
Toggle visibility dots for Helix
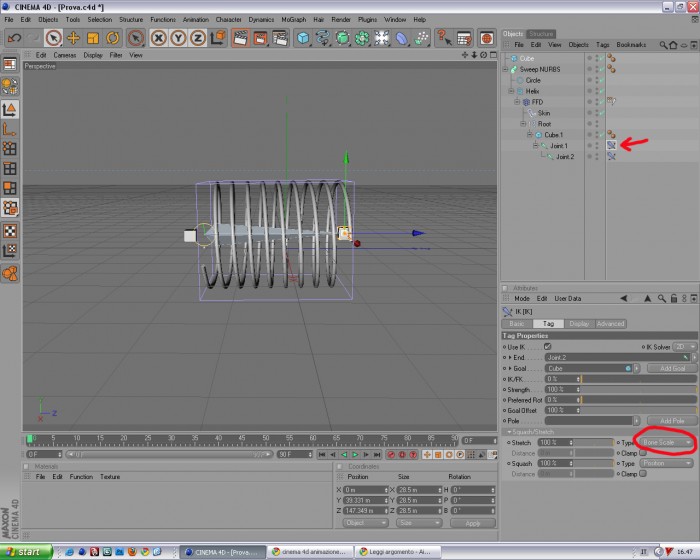597,91
